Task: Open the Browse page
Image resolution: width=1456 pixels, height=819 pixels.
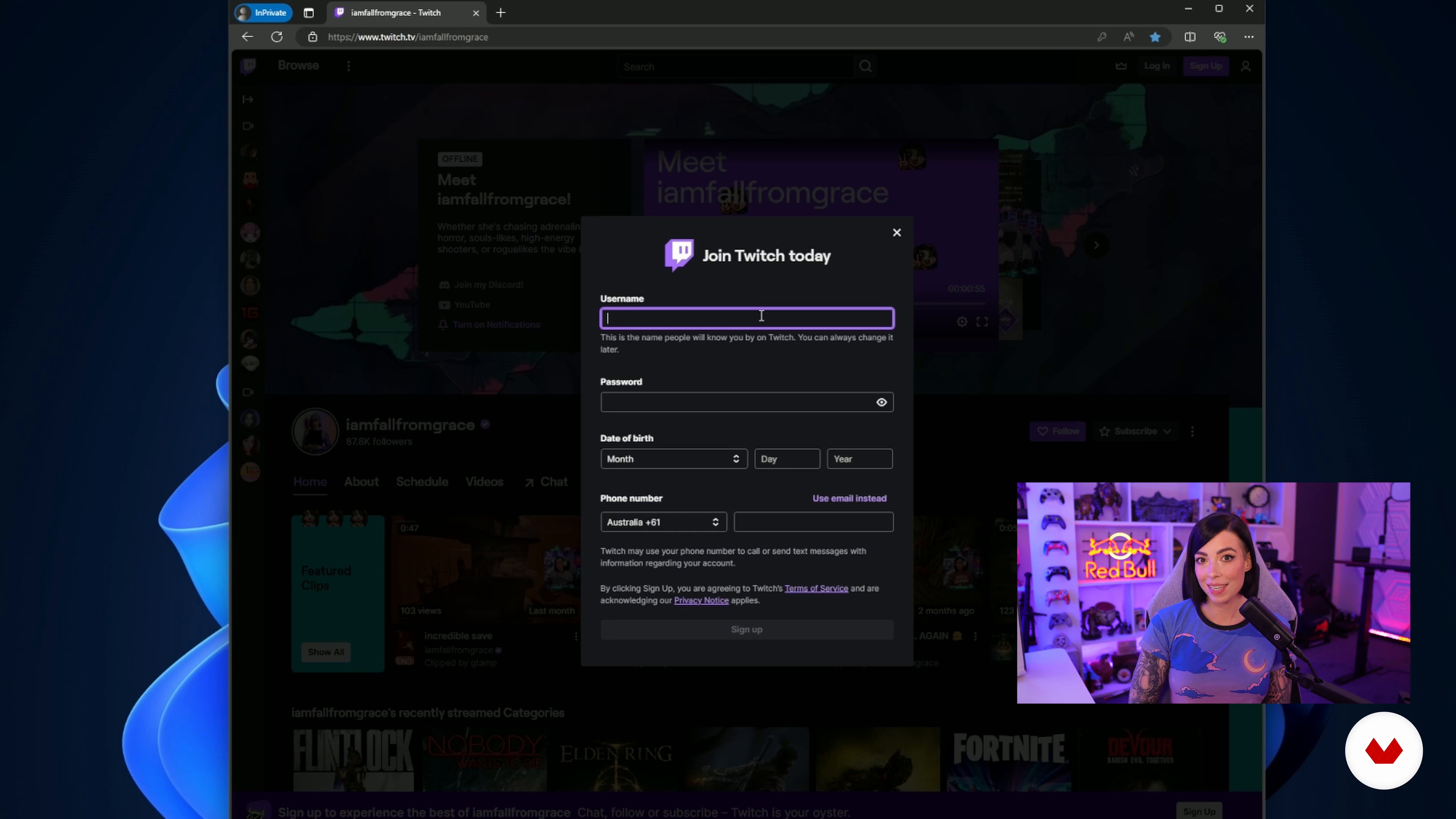Action: [298, 66]
